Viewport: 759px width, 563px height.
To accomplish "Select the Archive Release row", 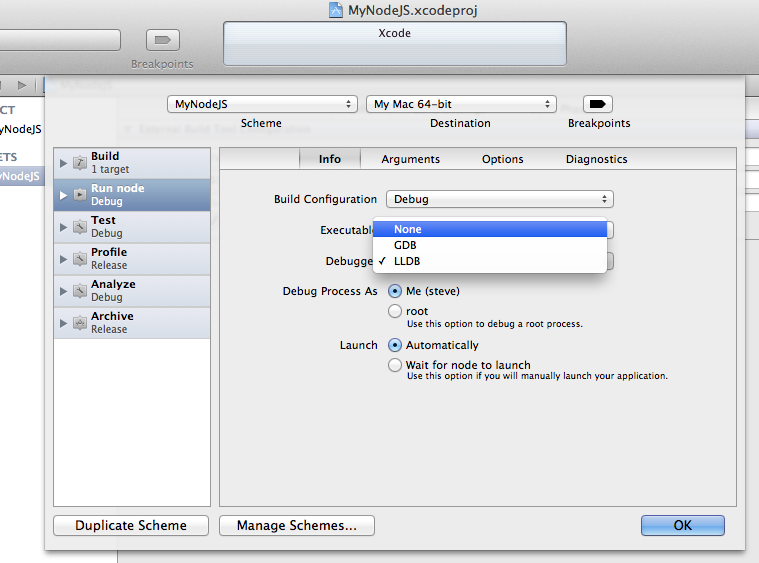I will pyautogui.click(x=132, y=323).
